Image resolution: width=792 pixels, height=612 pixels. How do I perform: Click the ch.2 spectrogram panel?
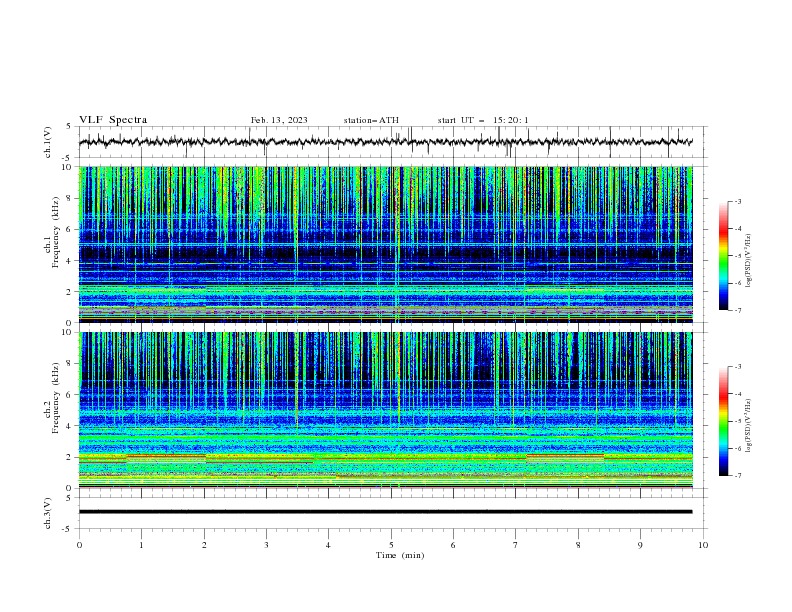click(x=386, y=410)
